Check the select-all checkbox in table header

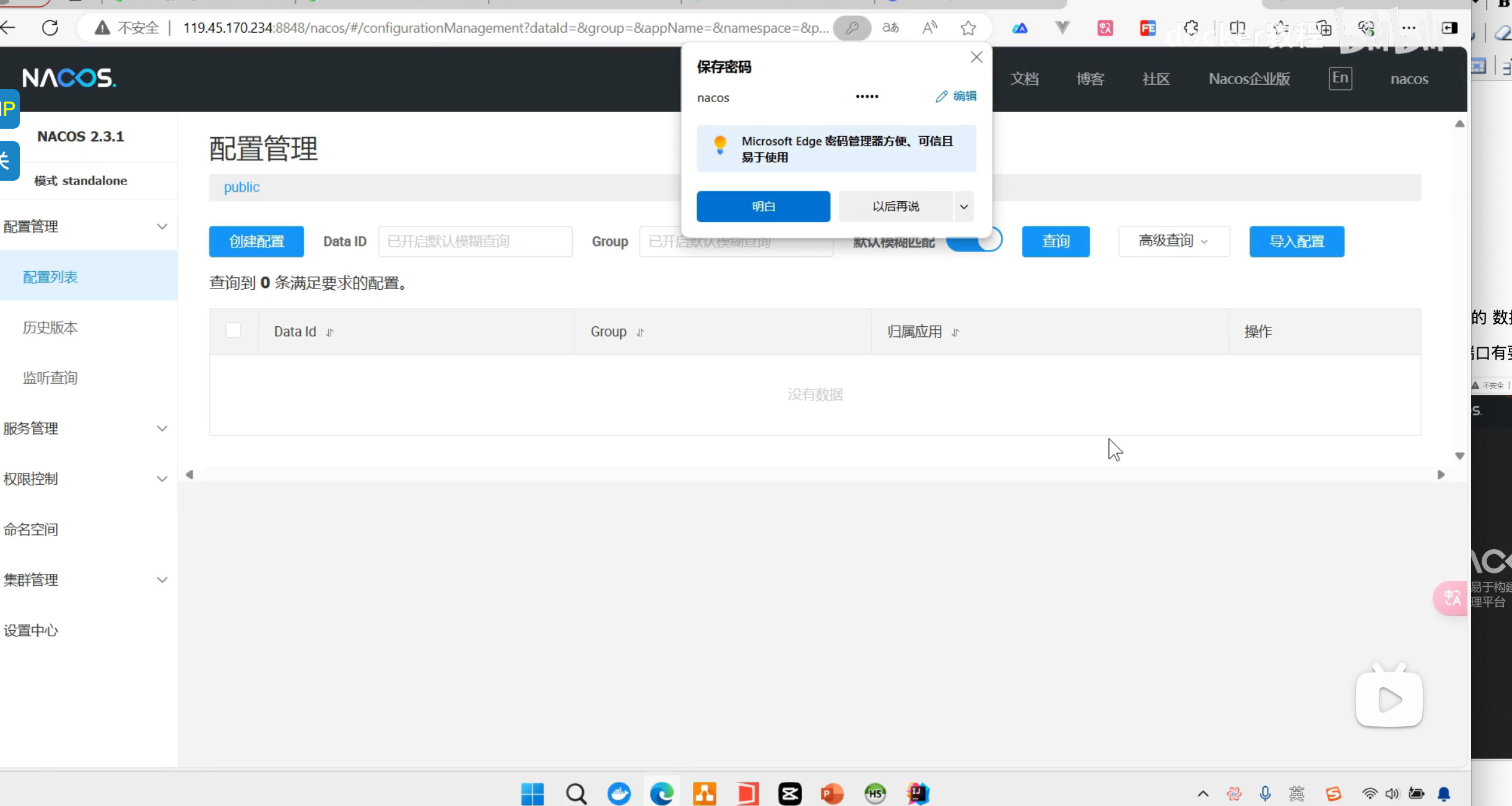point(233,331)
